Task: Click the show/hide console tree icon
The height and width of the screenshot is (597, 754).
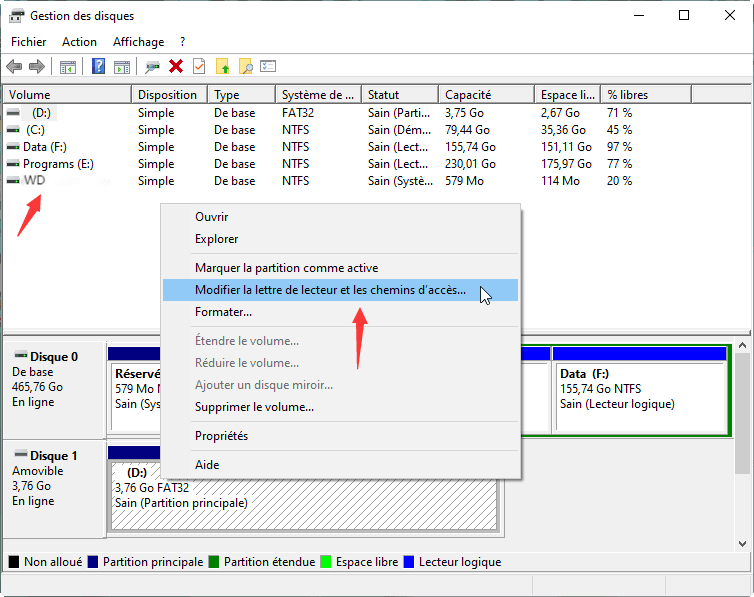Action: coord(68,66)
